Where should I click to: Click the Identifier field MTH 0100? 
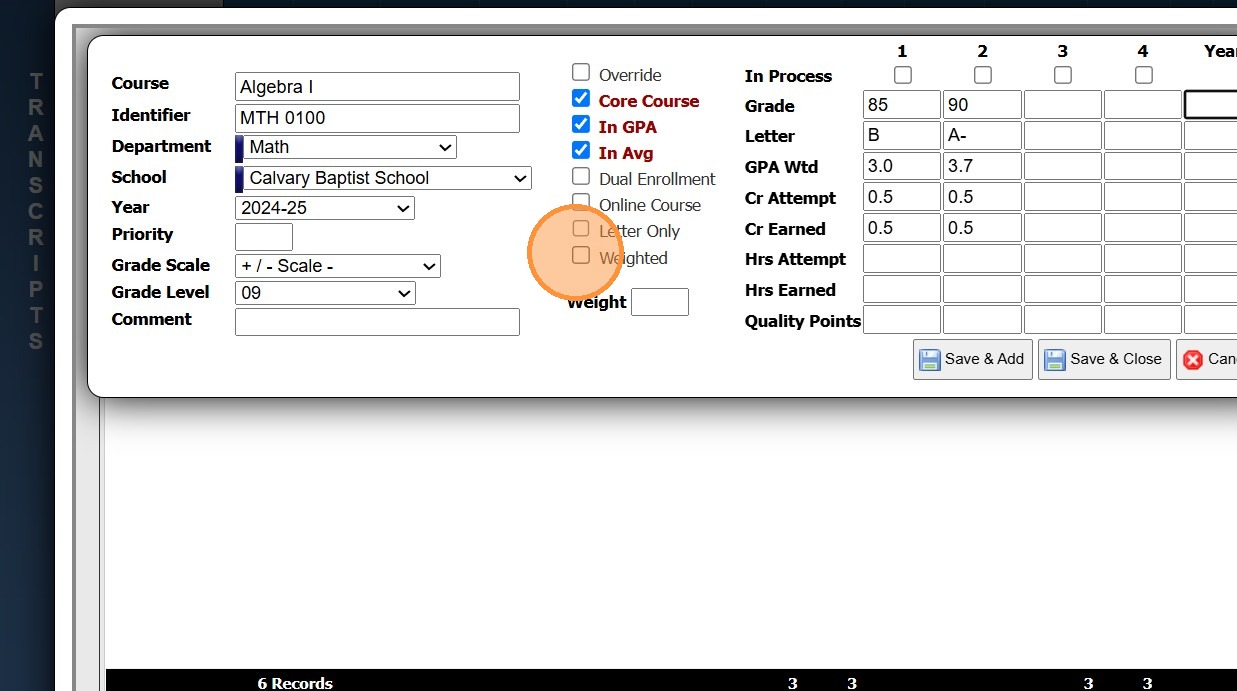coord(377,118)
